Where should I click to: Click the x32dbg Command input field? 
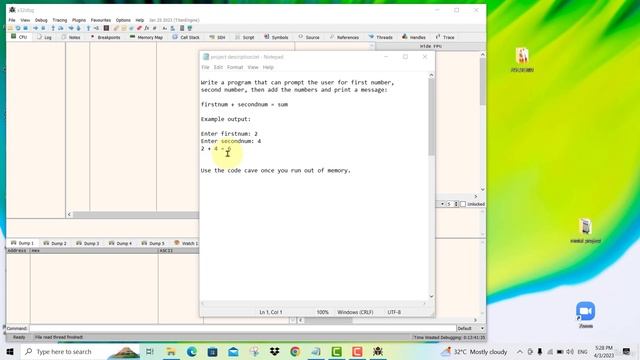[242, 328]
